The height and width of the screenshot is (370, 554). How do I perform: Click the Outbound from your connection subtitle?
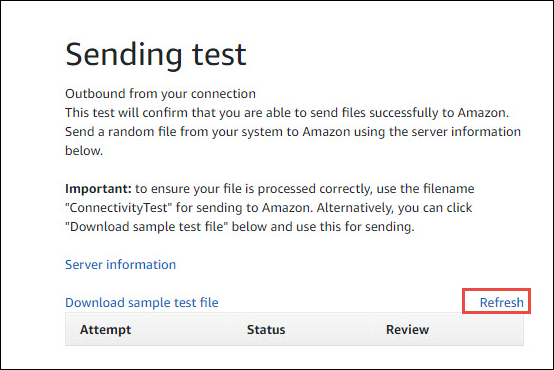click(160, 94)
